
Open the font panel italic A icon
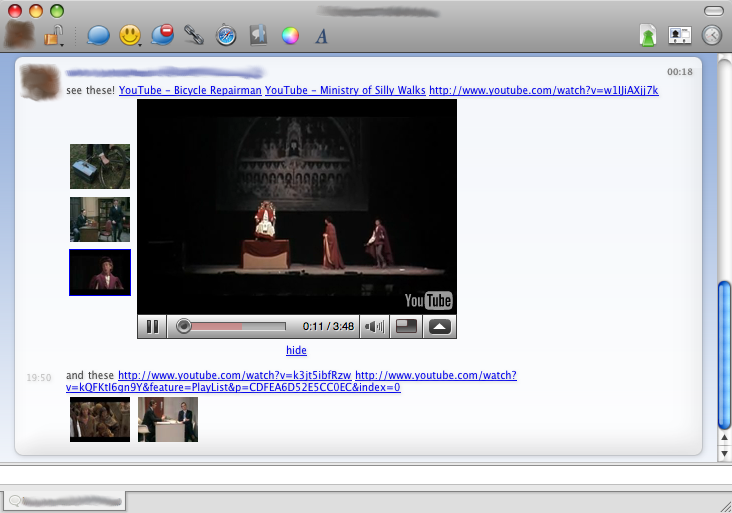pyautogui.click(x=321, y=36)
